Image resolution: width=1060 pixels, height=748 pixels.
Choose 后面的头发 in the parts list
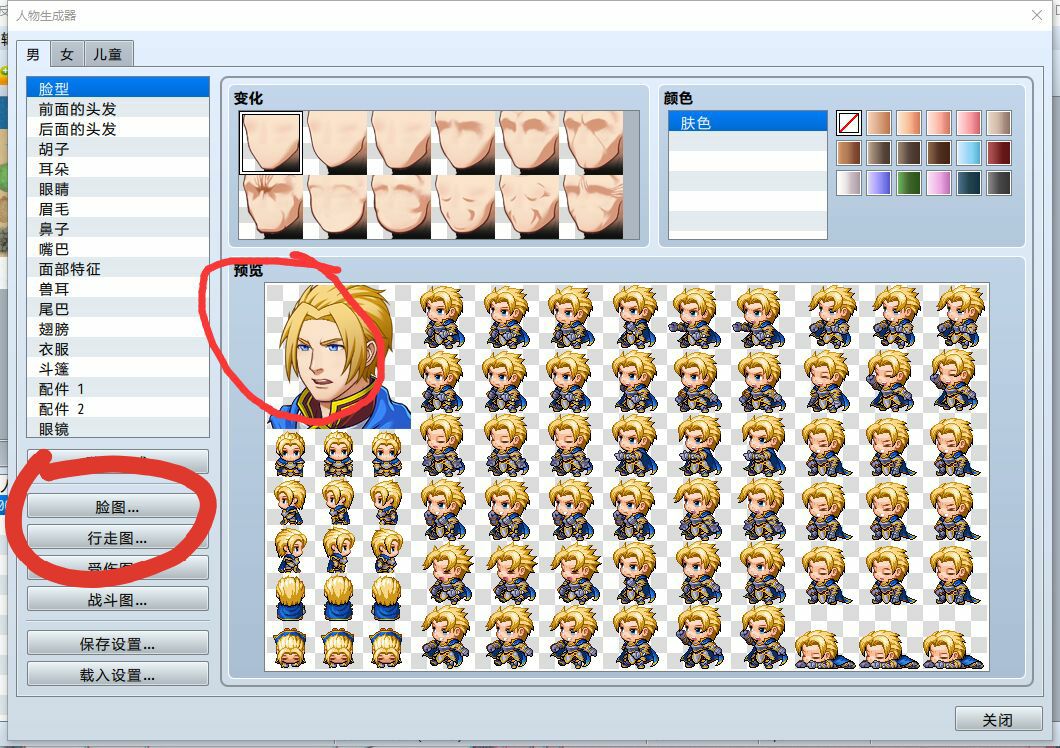(x=118, y=128)
